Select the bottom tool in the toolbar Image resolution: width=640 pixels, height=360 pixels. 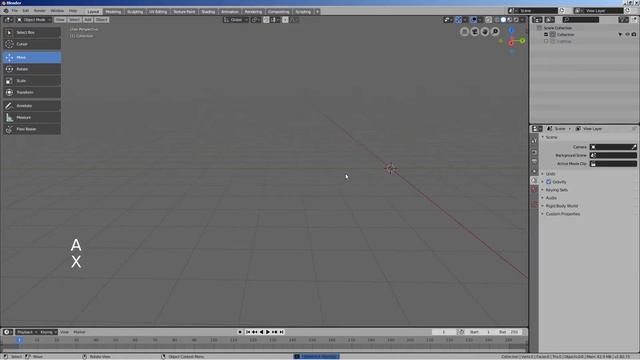pos(32,129)
